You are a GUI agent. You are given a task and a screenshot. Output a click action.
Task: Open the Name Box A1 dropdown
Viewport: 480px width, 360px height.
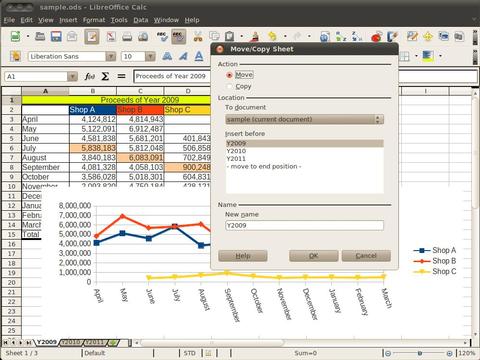click(x=72, y=77)
